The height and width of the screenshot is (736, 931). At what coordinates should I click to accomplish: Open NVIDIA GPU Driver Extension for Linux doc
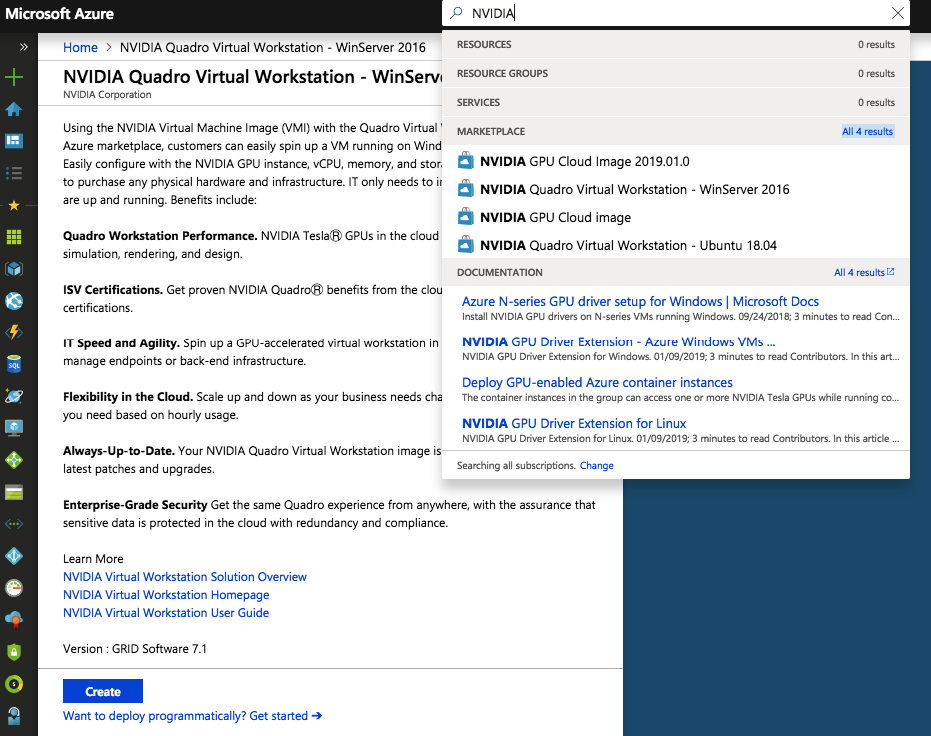(574, 424)
